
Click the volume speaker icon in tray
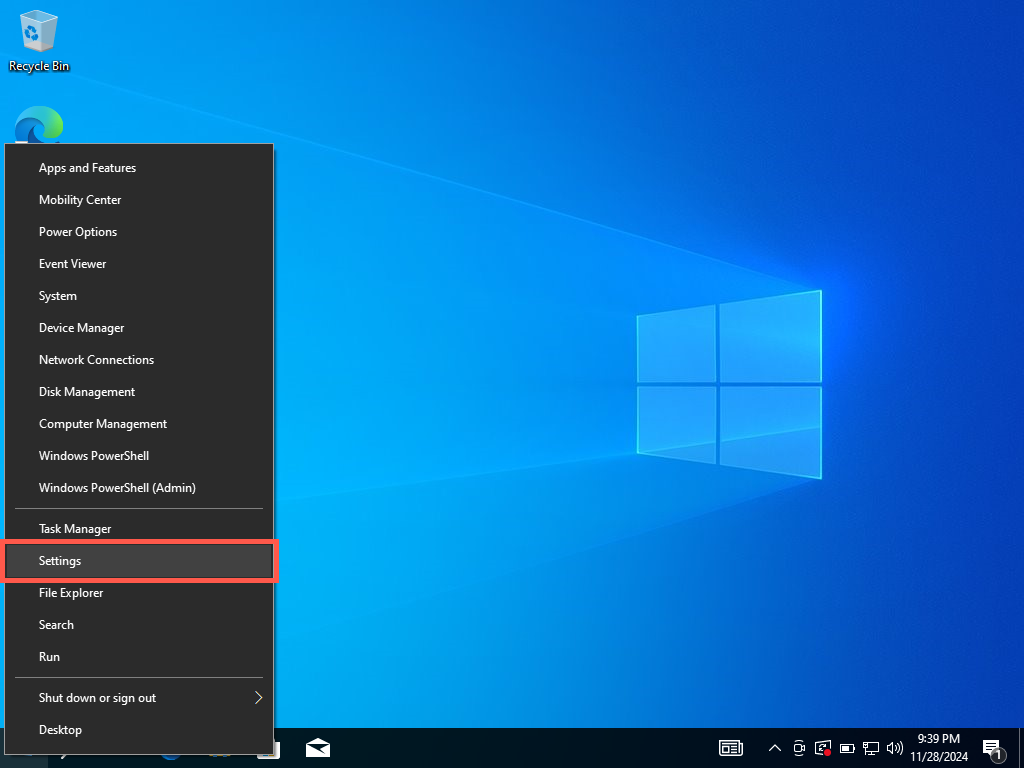pyautogui.click(x=895, y=748)
